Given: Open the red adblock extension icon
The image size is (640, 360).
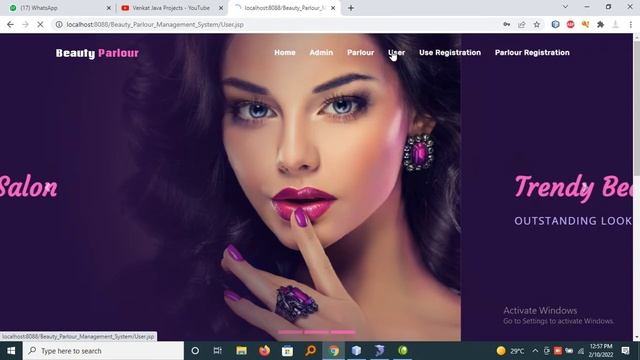Looking at the screenshot, I should (x=570, y=24).
